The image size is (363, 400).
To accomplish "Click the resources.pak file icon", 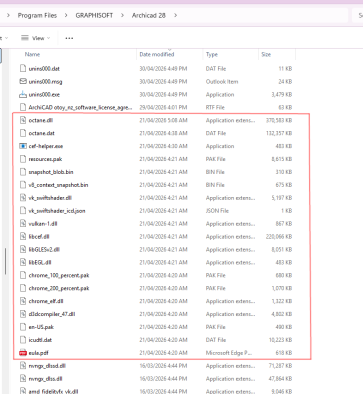I will tap(23, 159).
